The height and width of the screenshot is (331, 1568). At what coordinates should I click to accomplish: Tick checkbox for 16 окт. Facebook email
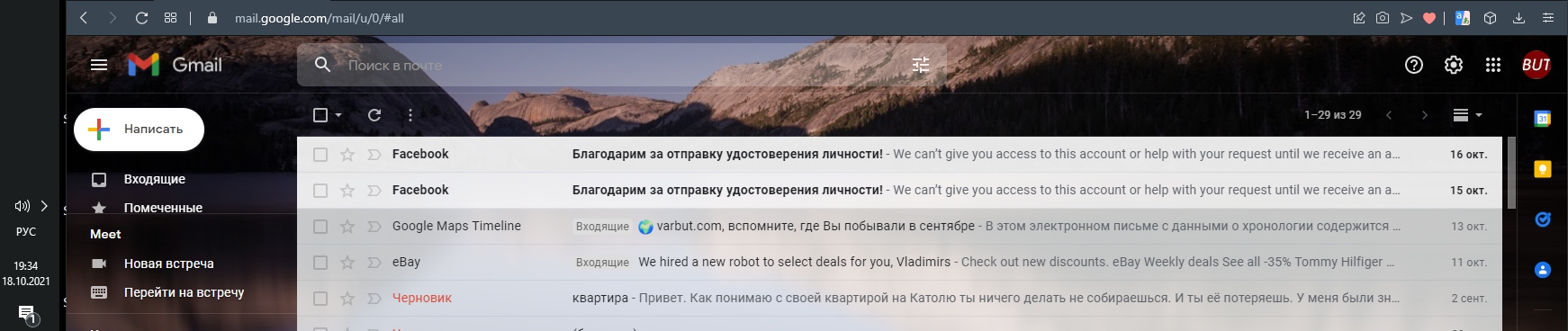(320, 155)
